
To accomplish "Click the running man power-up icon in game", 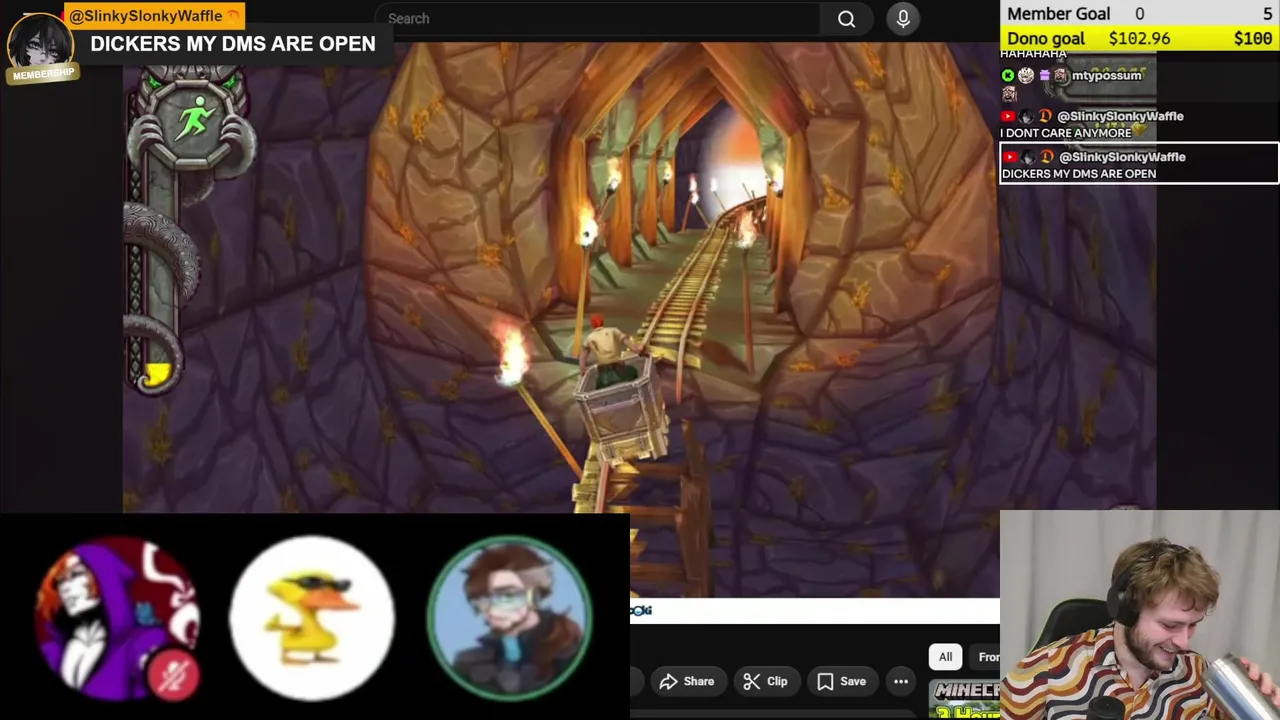I will pos(194,121).
